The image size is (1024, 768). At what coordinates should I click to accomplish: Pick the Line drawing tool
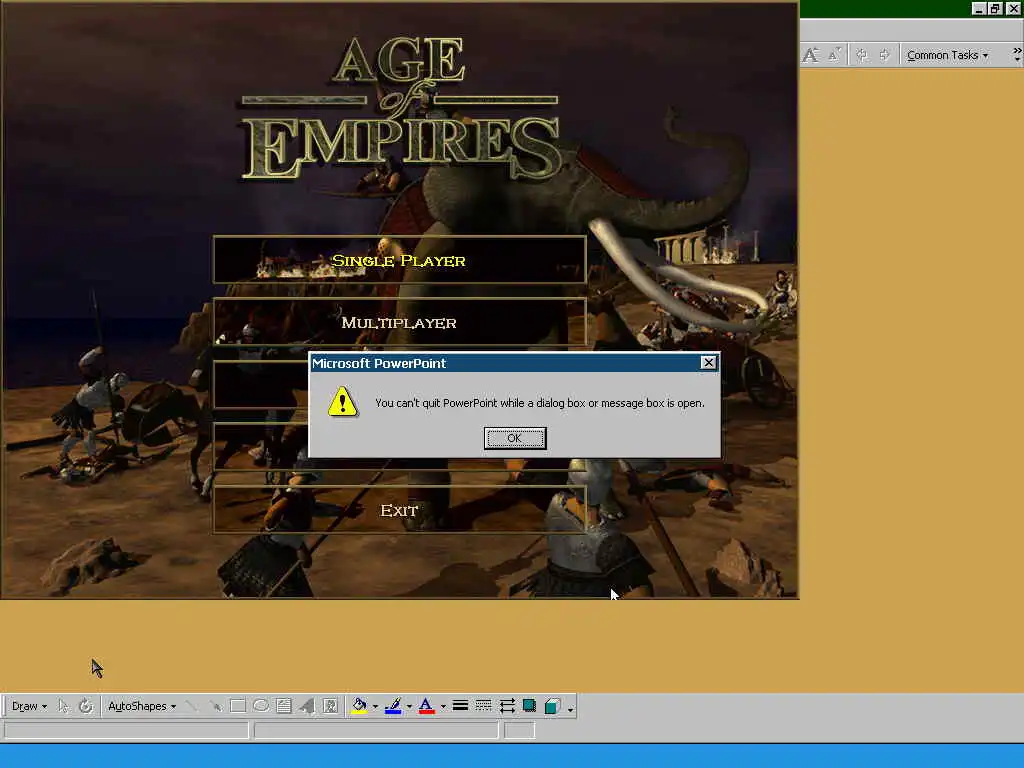tap(192, 706)
